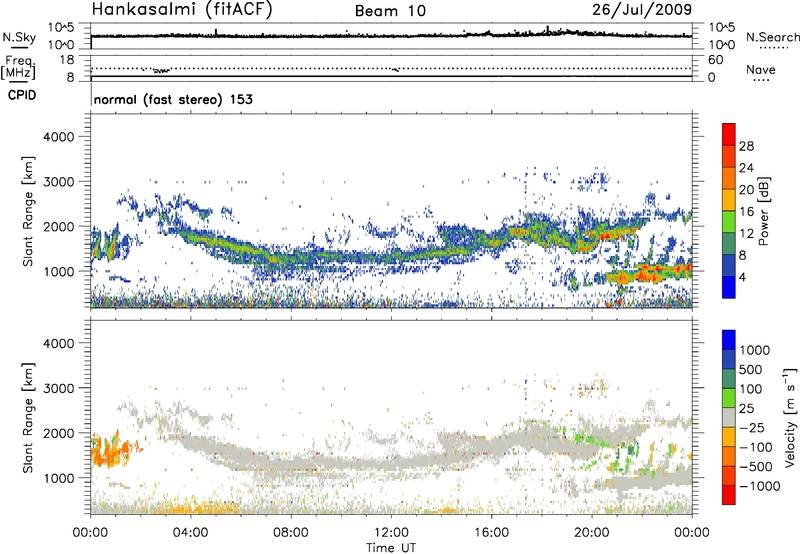
Task: Select the bright blue bottom power colorbar segment
Action: point(729,287)
